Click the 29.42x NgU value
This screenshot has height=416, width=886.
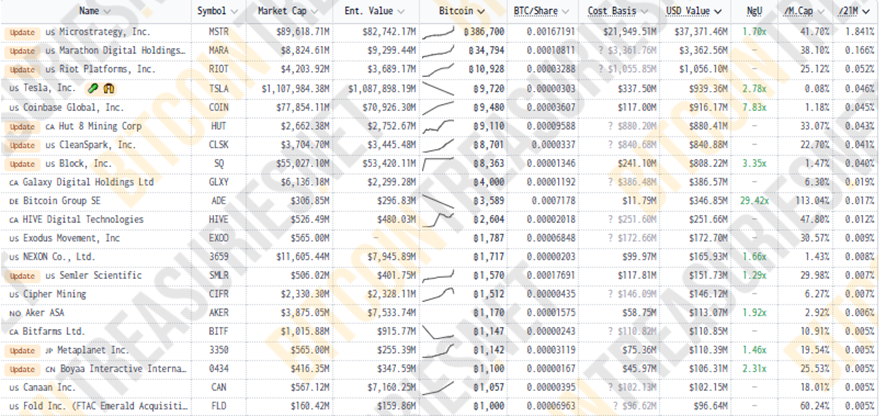(x=753, y=201)
